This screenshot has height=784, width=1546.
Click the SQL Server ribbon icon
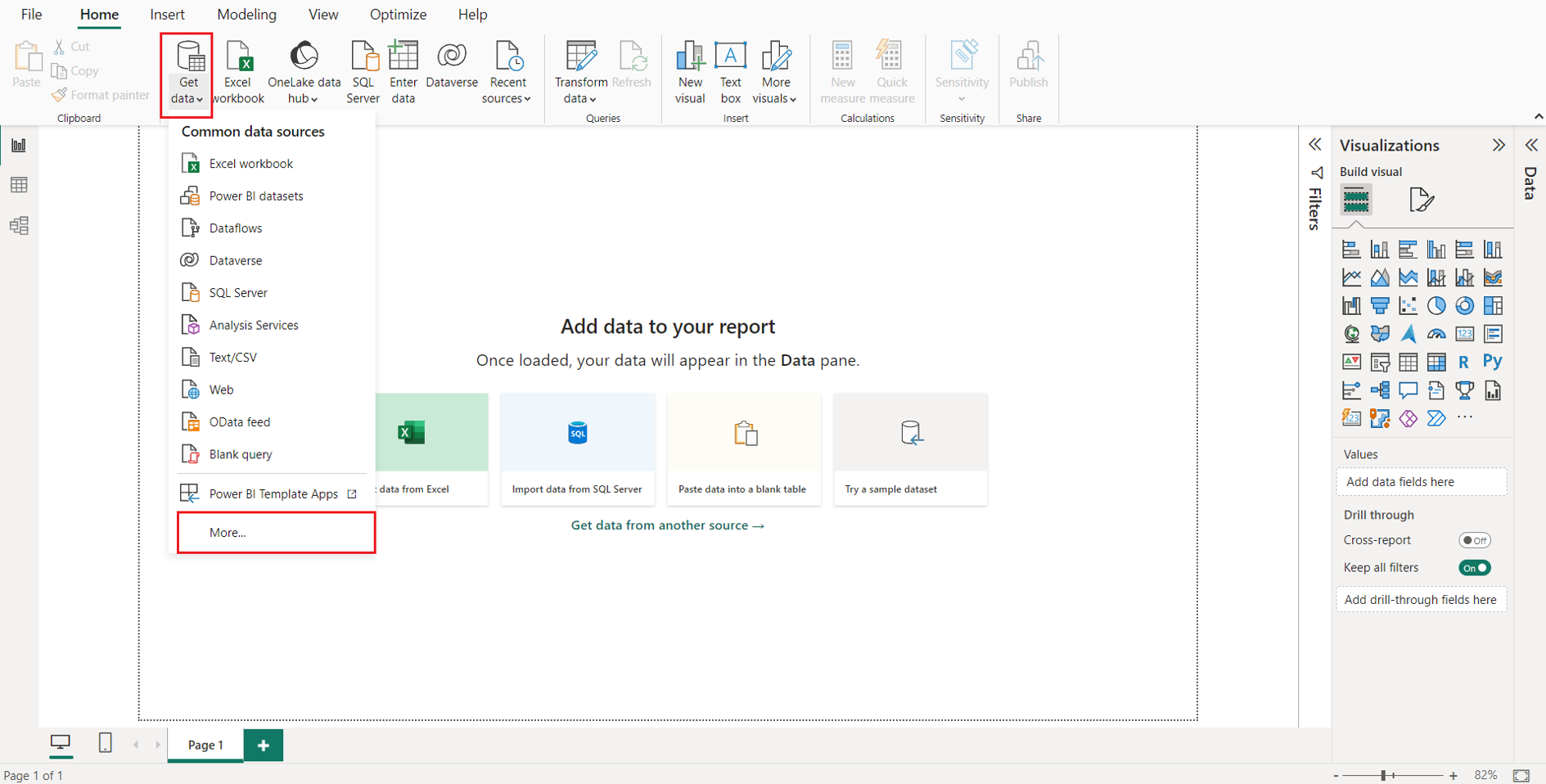click(363, 73)
